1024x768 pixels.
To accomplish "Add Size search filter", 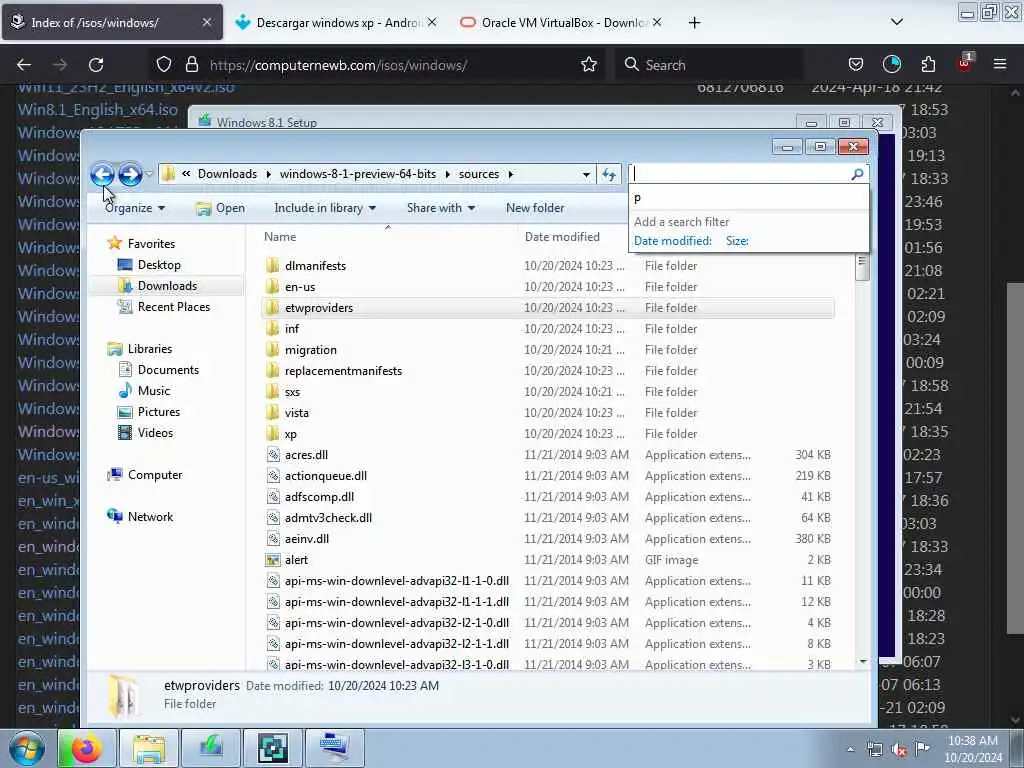I will (737, 241).
